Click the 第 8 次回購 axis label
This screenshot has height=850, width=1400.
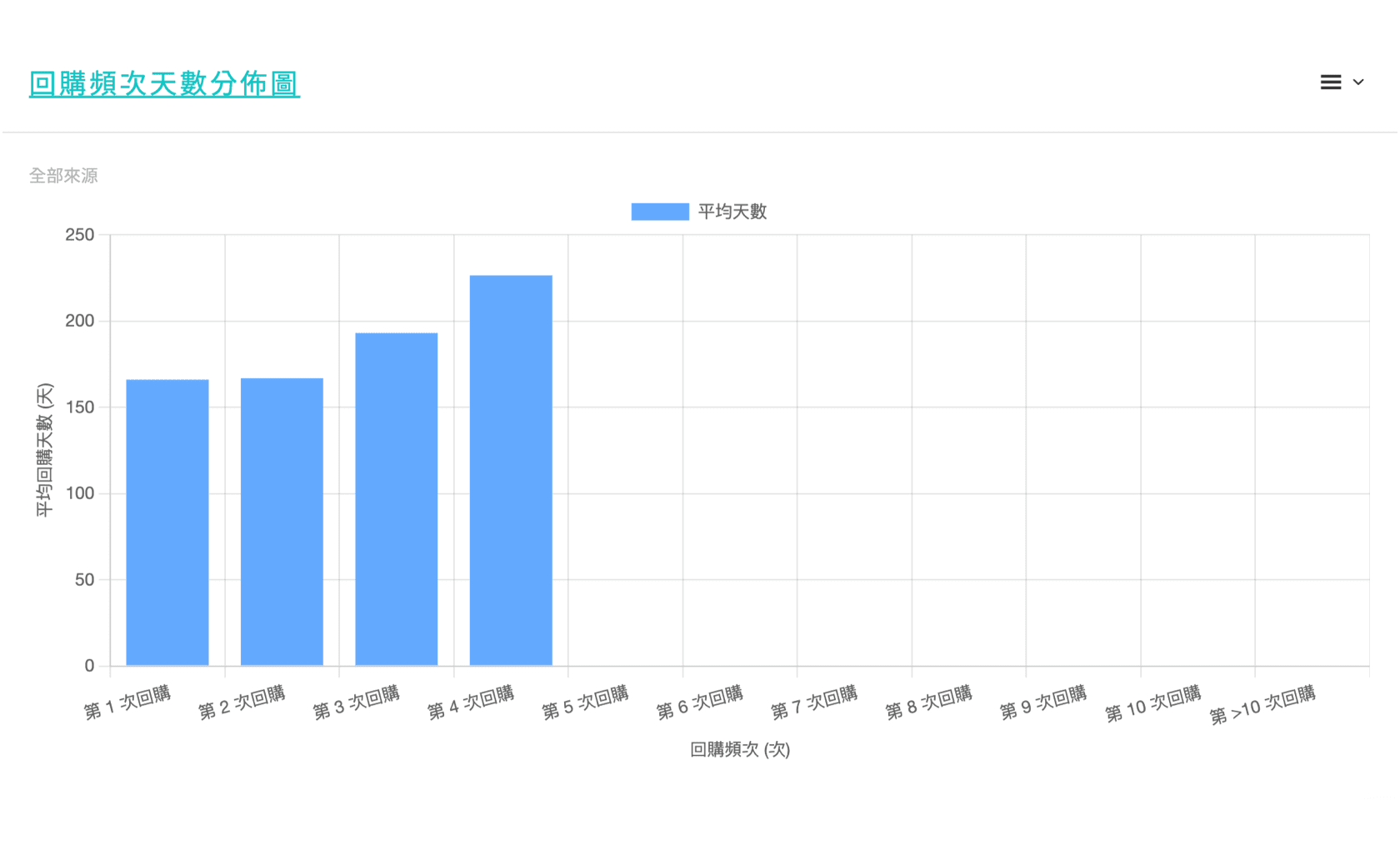coord(928,702)
